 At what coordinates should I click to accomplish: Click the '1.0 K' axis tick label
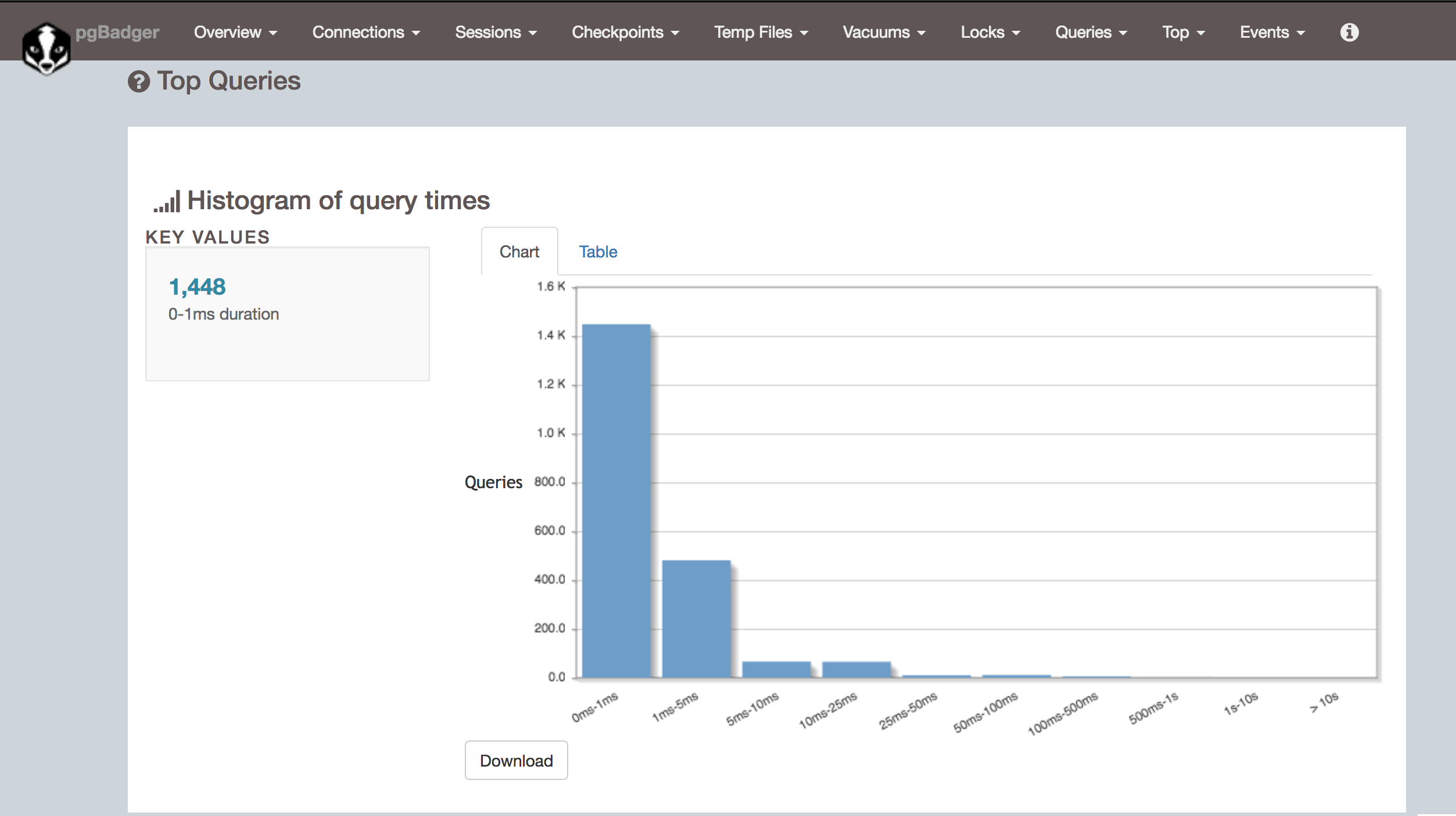click(551, 433)
